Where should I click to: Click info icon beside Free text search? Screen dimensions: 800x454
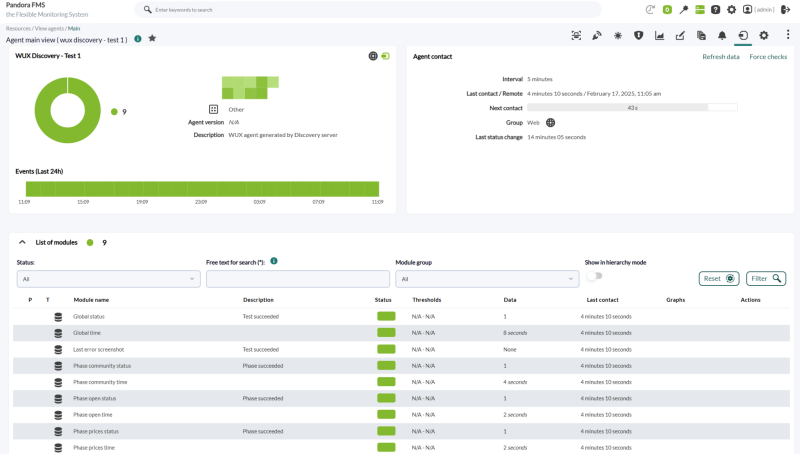pos(274,261)
